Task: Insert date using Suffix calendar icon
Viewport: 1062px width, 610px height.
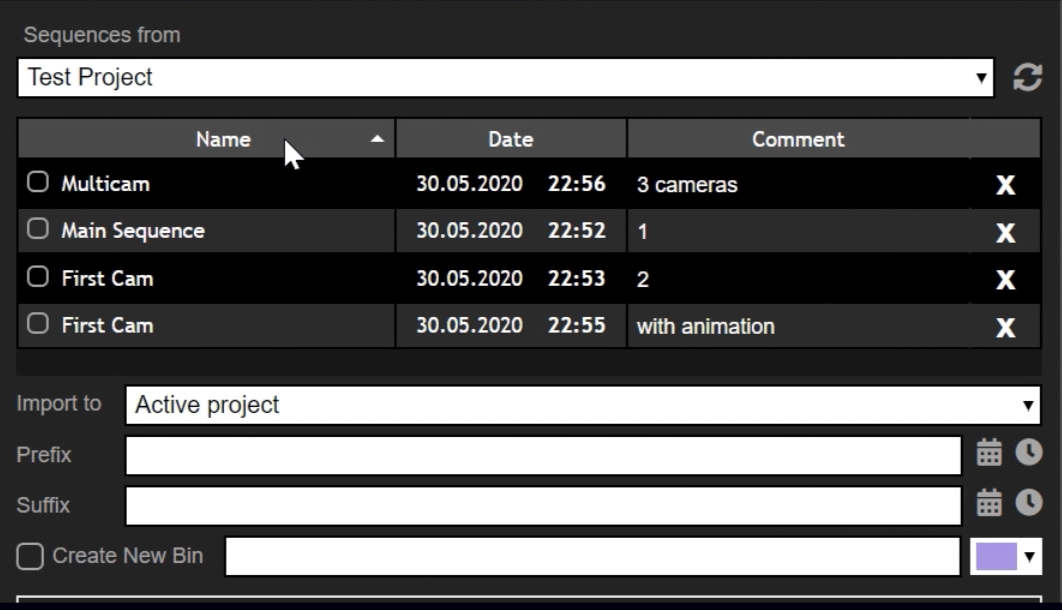Action: point(989,502)
